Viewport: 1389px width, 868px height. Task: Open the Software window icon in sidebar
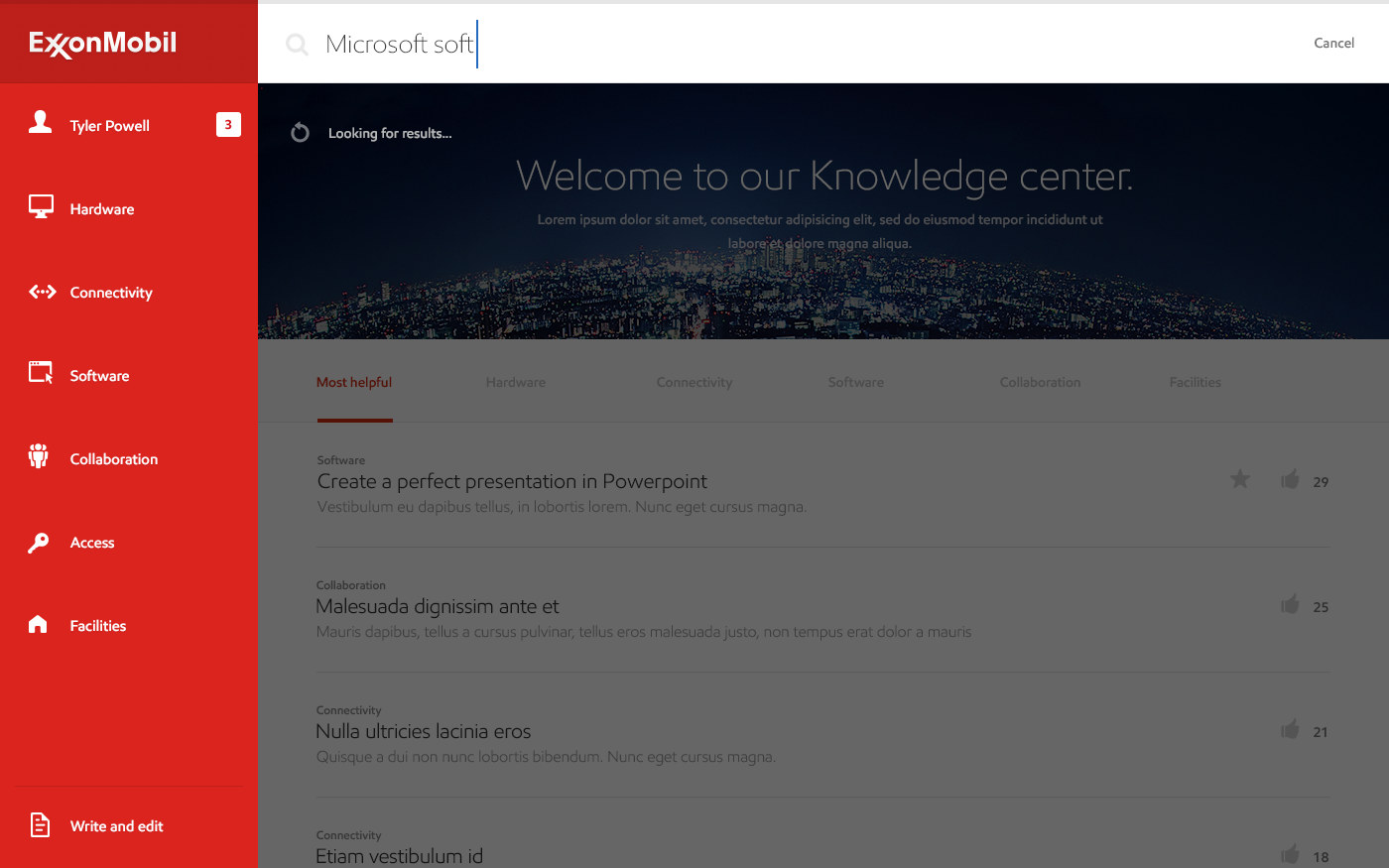click(x=41, y=373)
